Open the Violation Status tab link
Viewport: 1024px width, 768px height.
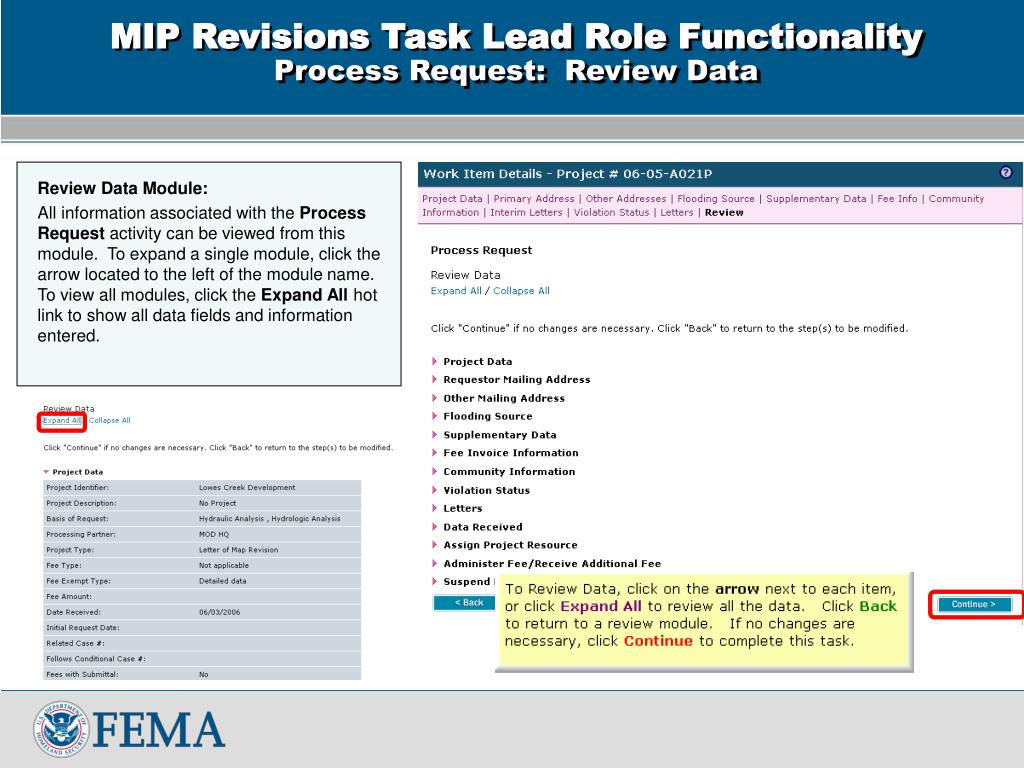pyautogui.click(x=611, y=212)
